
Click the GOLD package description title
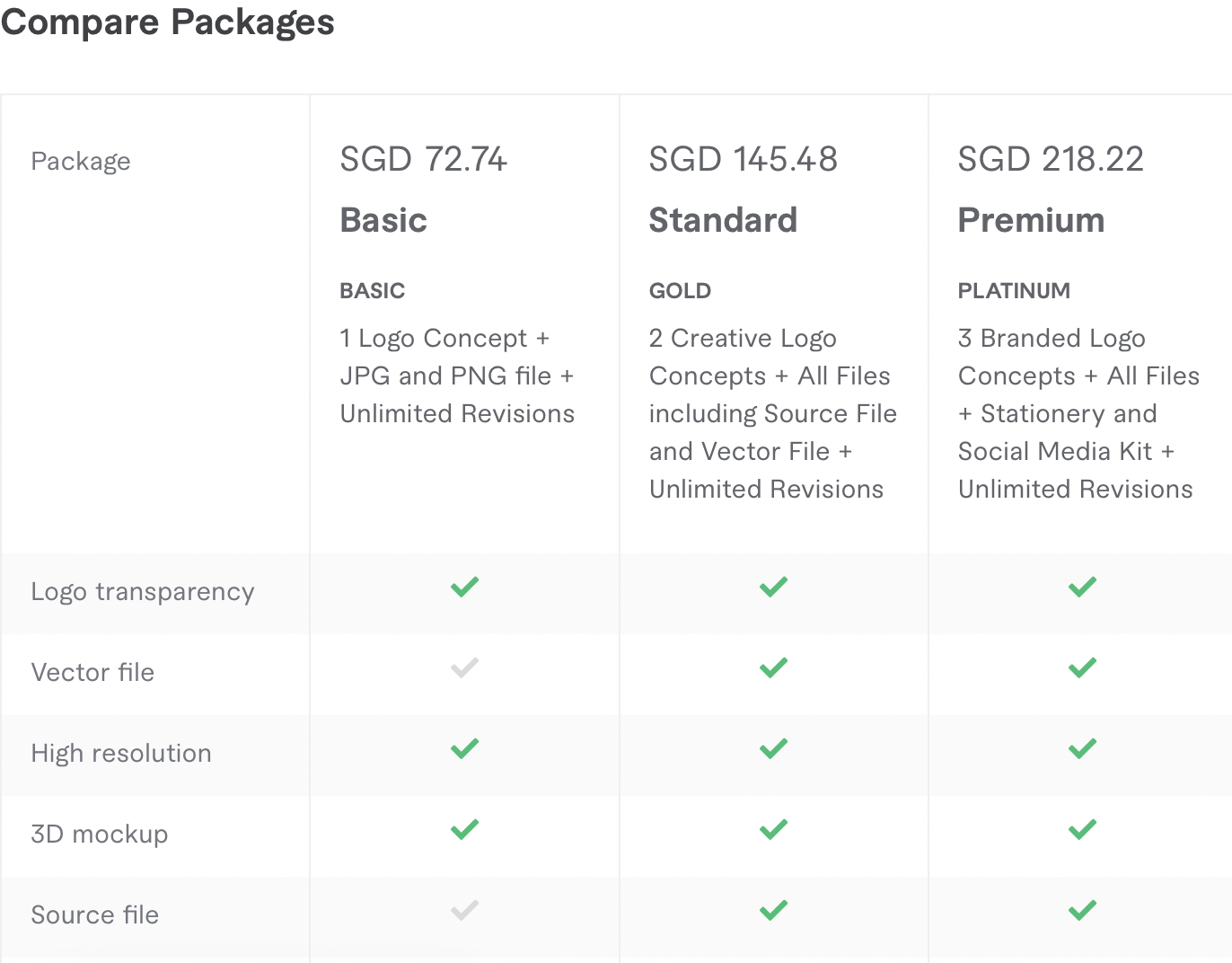680,291
